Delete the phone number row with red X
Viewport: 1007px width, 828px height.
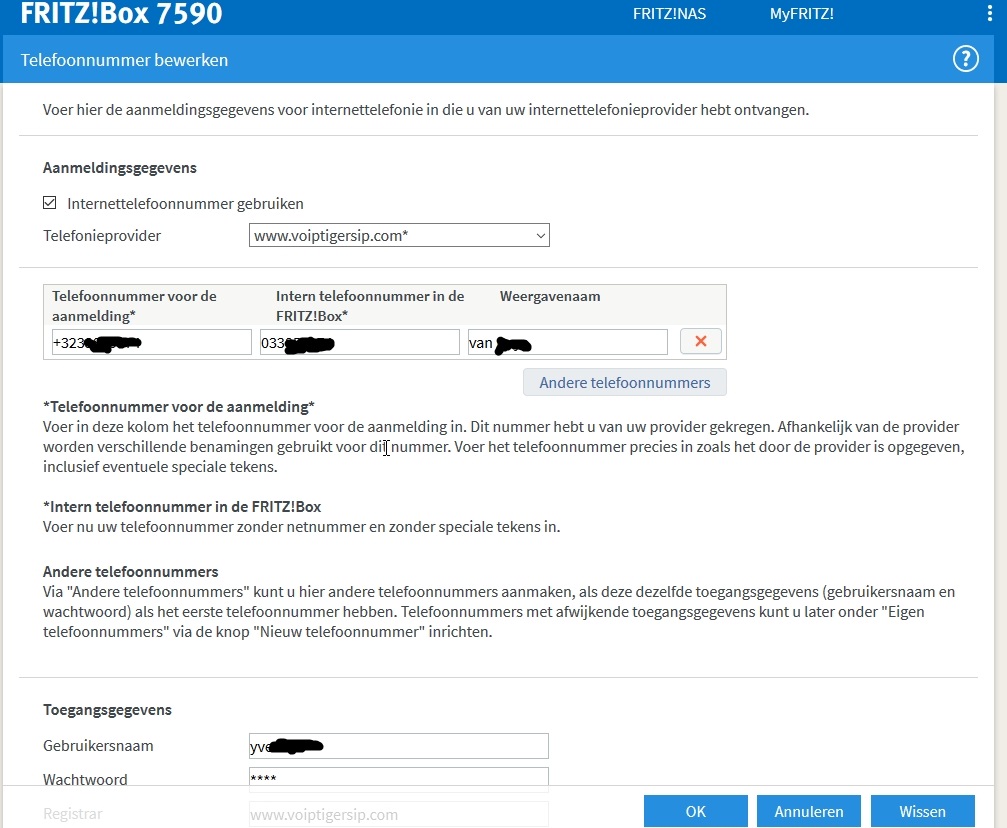coord(700,342)
